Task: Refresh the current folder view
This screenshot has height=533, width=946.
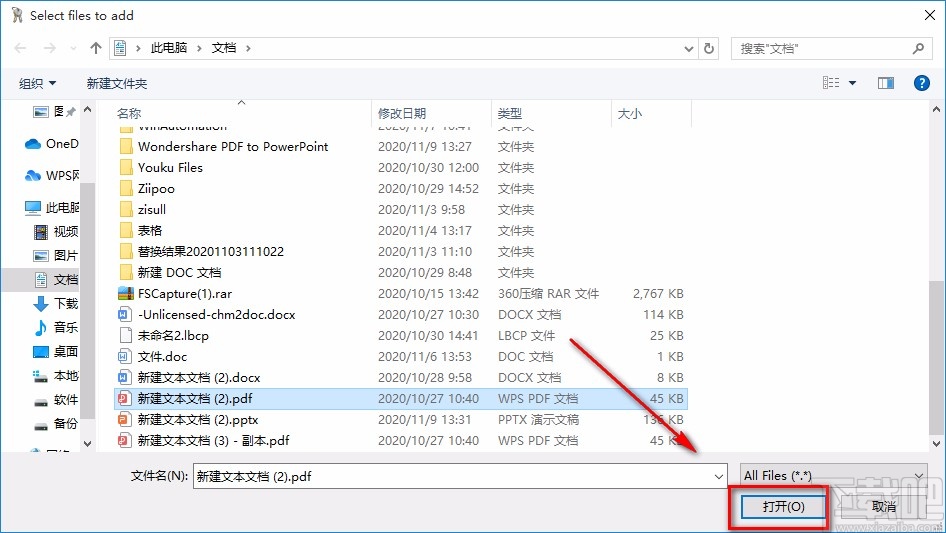Action: pyautogui.click(x=709, y=48)
